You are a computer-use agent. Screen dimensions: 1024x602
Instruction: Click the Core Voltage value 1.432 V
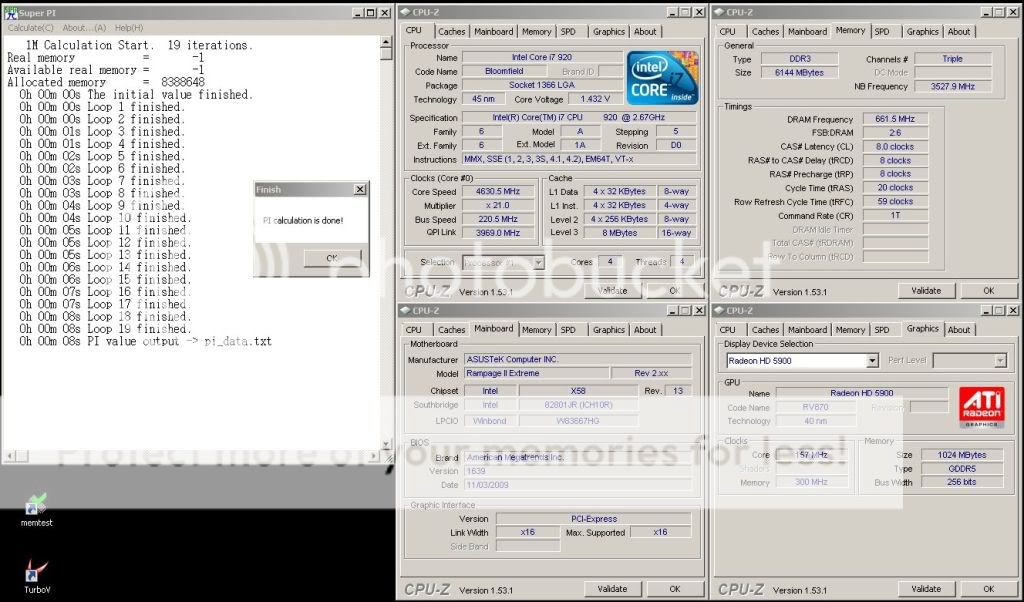coord(595,99)
